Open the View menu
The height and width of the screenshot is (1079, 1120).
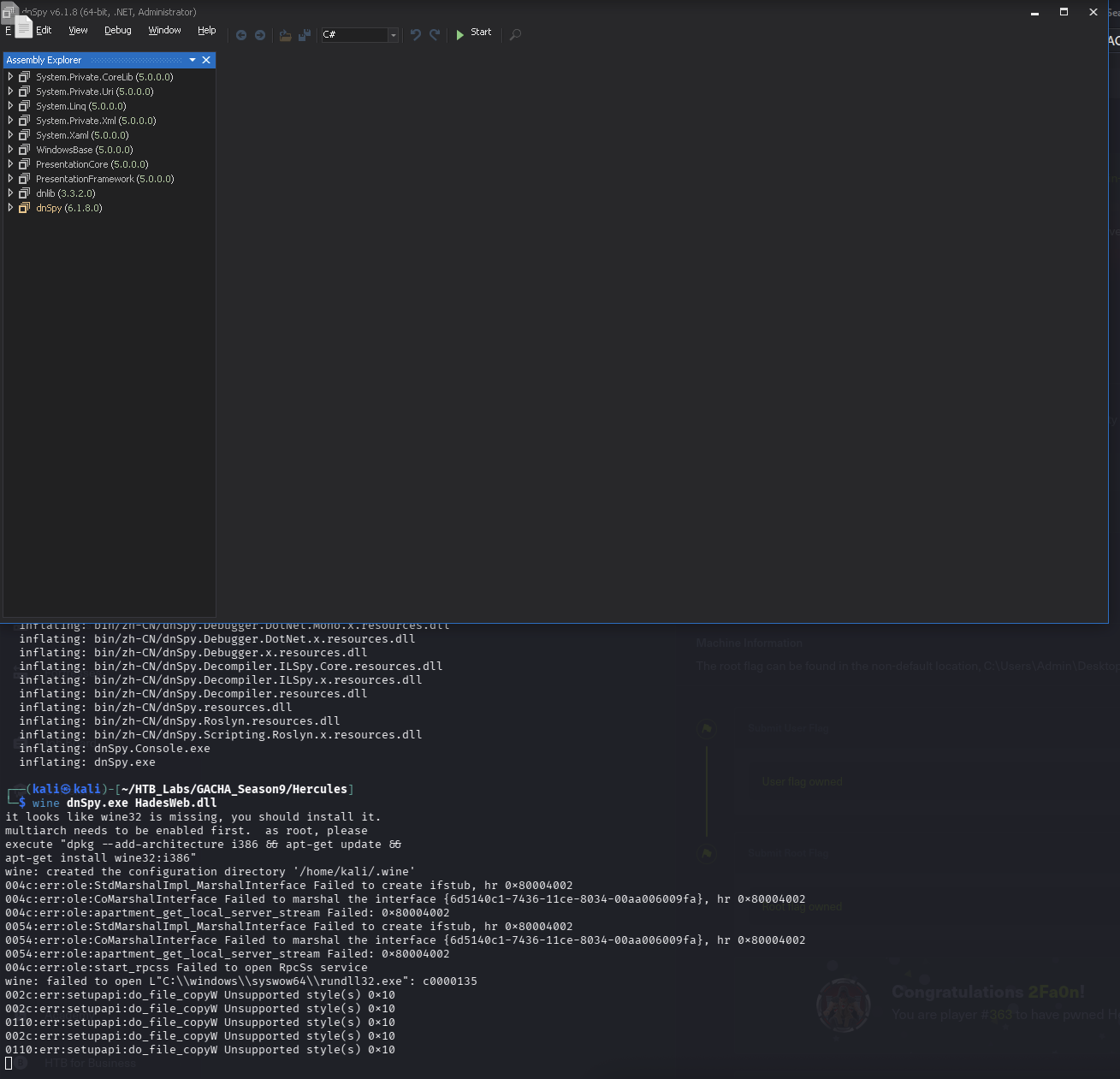78,30
